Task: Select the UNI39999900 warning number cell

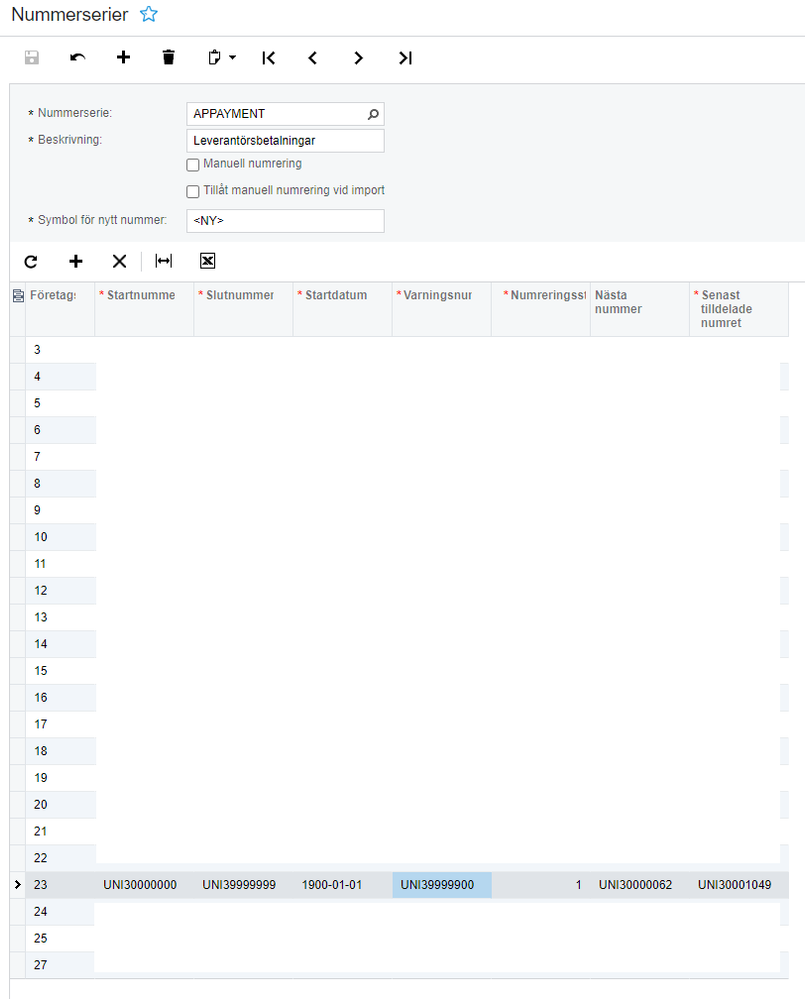Action: 442,885
